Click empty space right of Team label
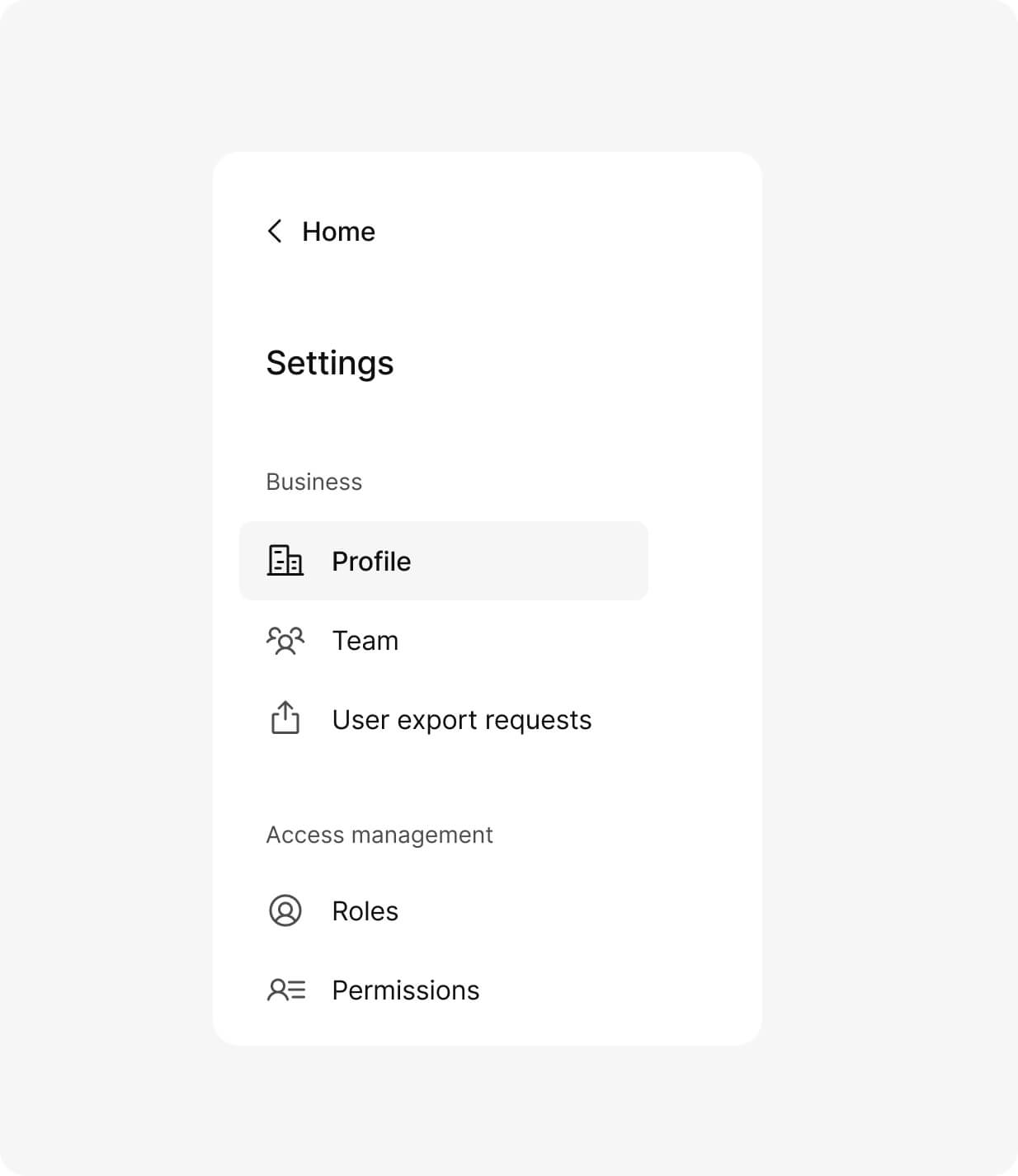Viewport: 1018px width, 1176px height. click(x=536, y=641)
